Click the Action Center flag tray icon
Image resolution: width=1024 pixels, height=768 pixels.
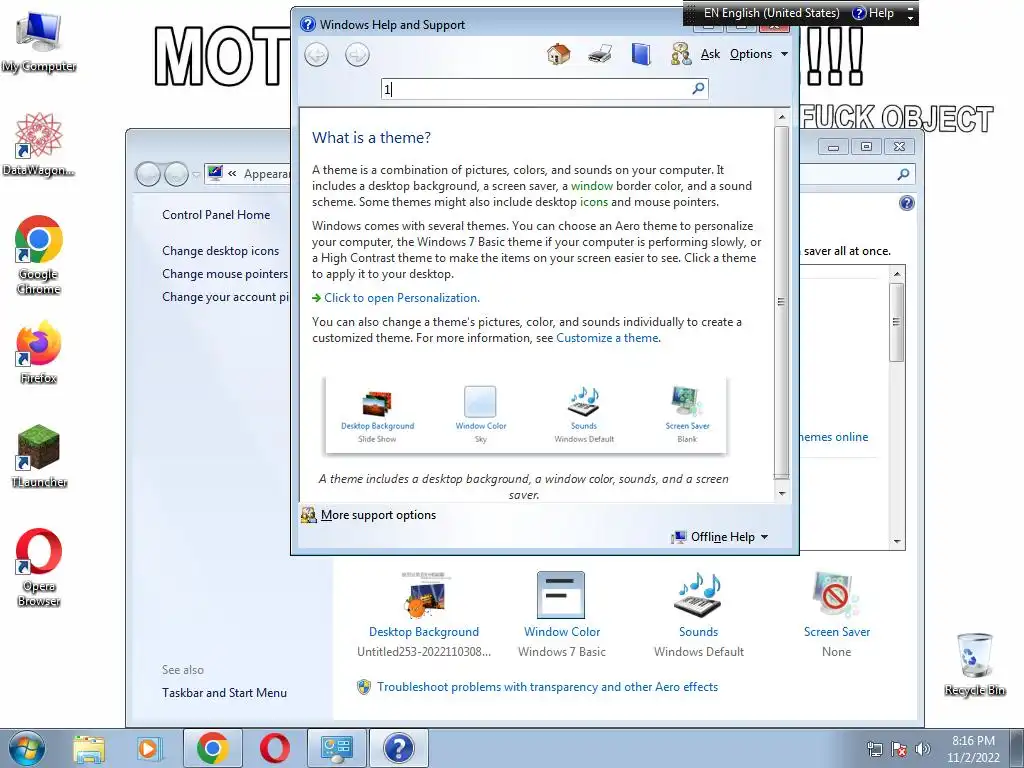(899, 749)
